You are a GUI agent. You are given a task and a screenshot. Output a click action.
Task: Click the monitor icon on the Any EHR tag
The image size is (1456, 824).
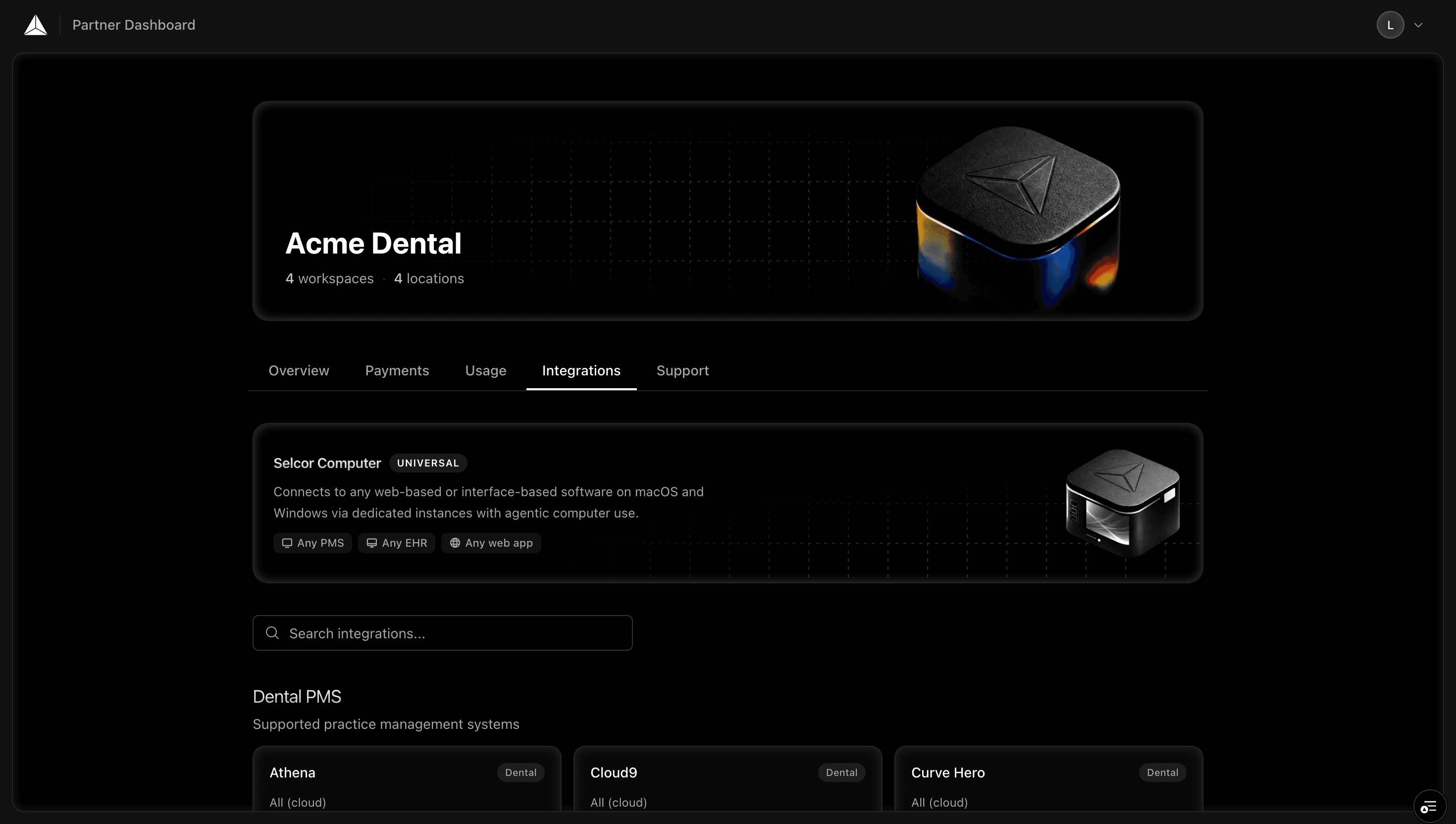[x=371, y=543]
